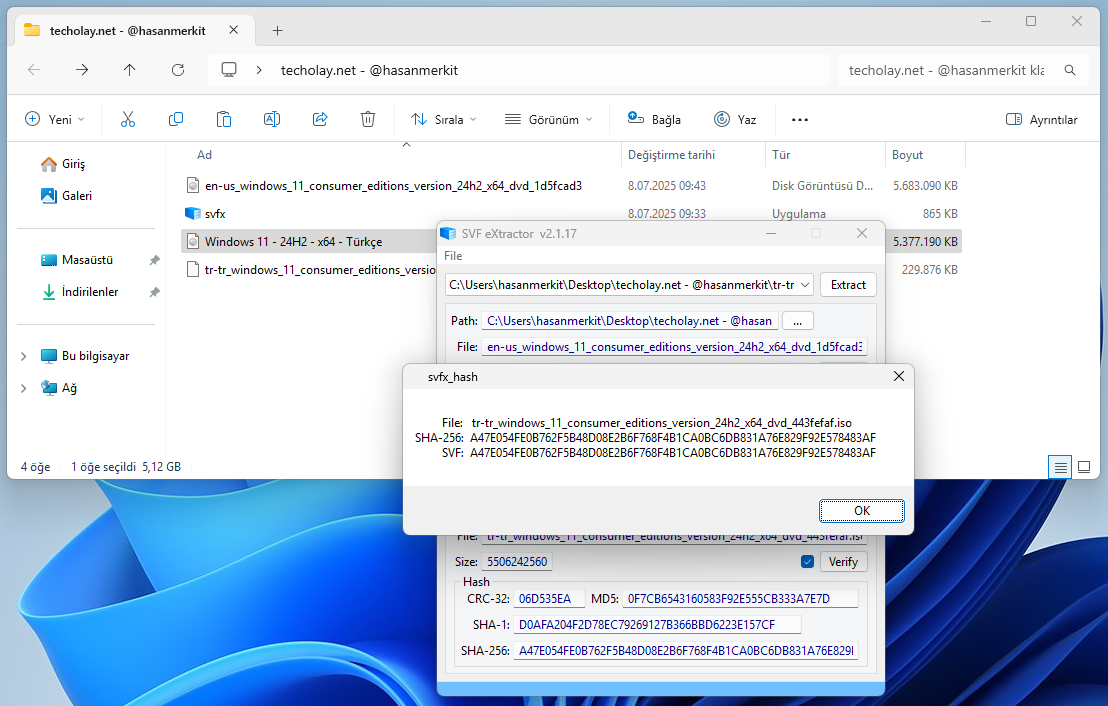
Task: Expand the Ağ tree node
Action: click(x=23, y=388)
